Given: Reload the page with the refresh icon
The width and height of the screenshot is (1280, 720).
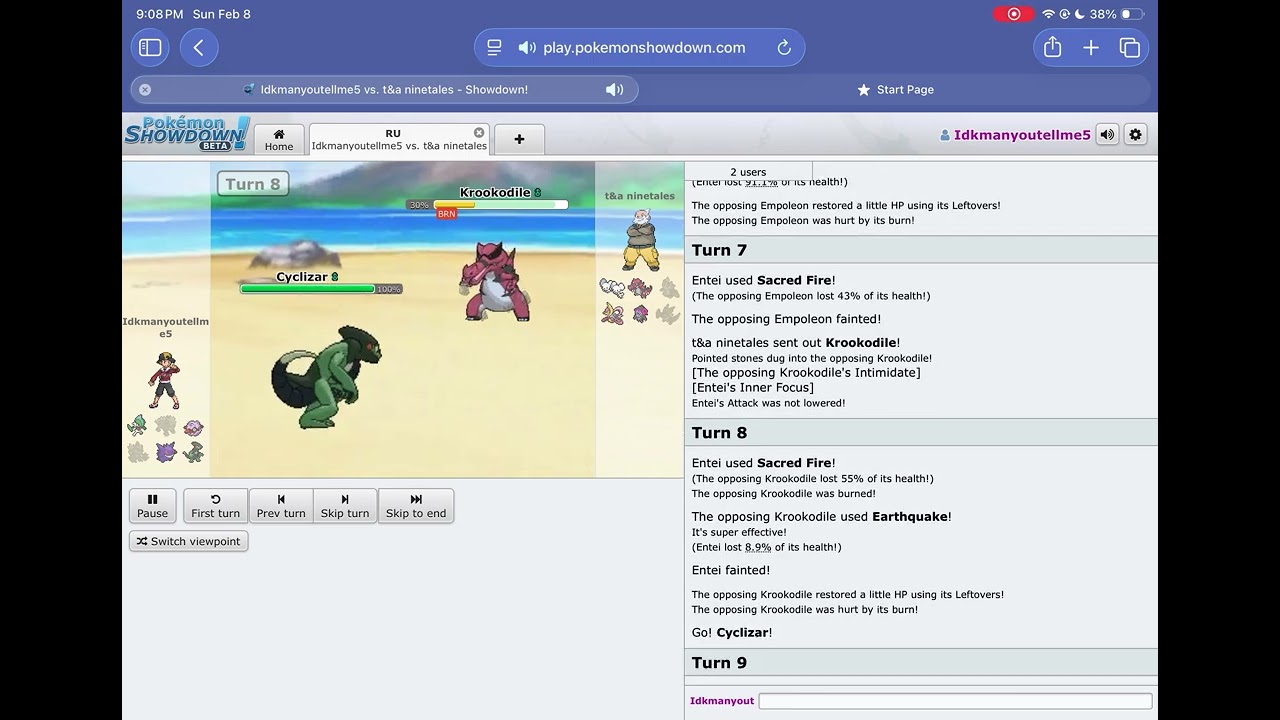Looking at the screenshot, I should pos(784,47).
